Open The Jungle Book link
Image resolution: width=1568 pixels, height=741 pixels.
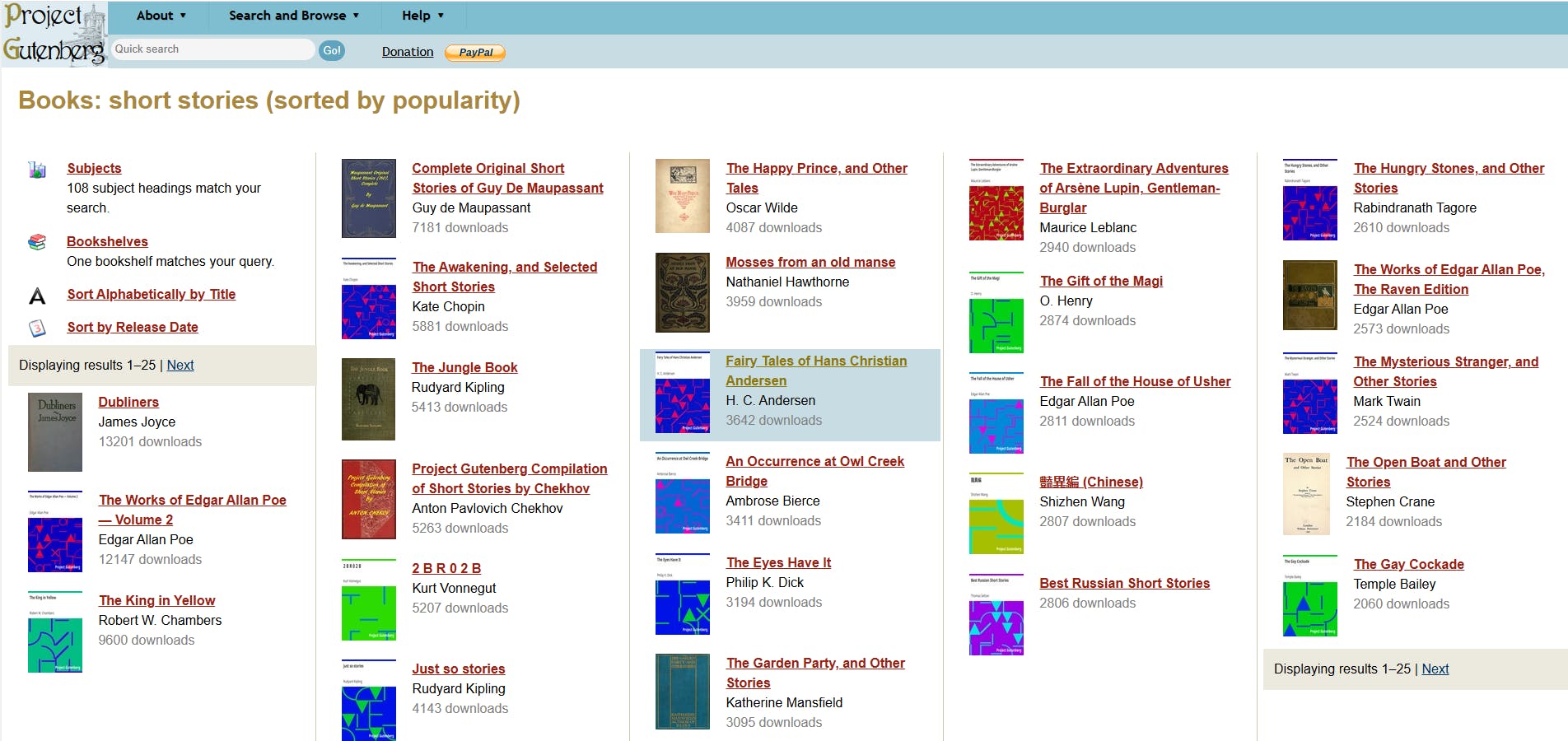pyautogui.click(x=464, y=367)
